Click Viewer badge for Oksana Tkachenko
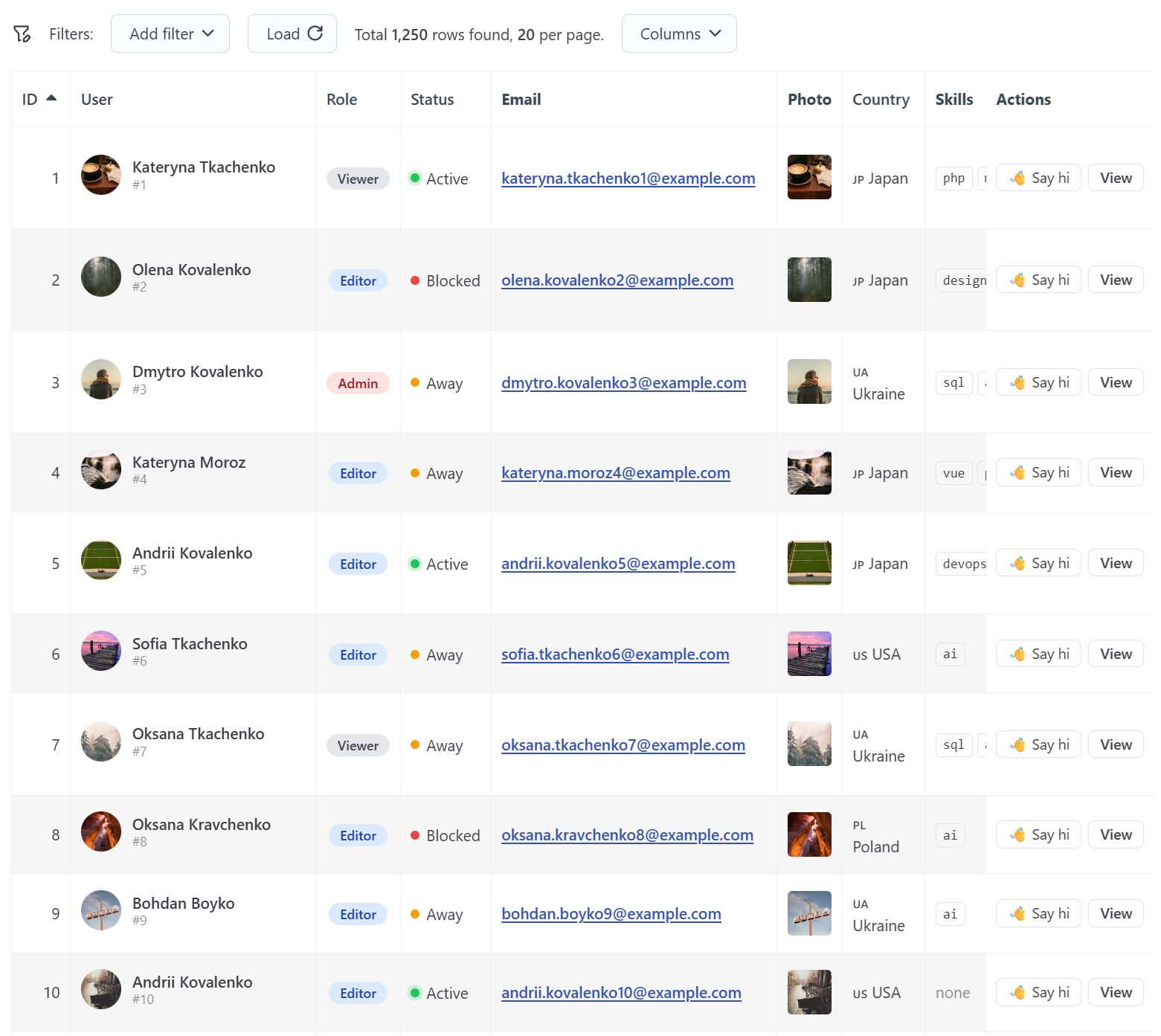1161x1036 pixels. 358,745
